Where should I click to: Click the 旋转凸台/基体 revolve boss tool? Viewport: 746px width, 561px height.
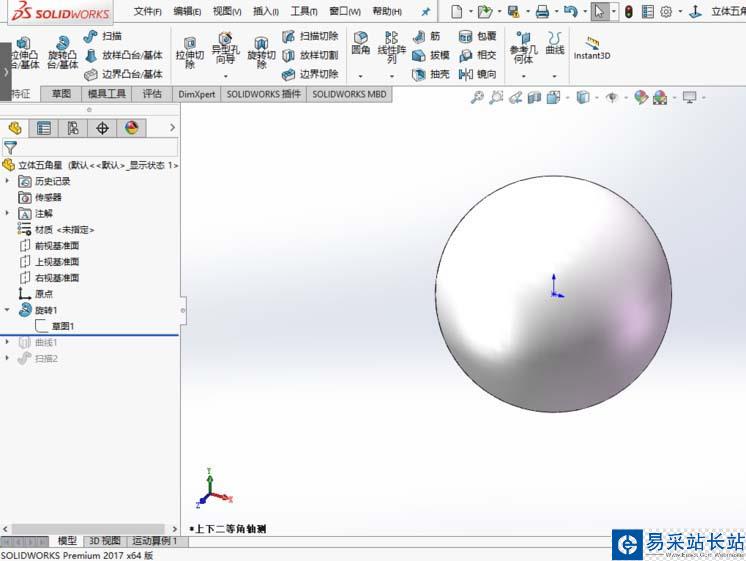62,53
